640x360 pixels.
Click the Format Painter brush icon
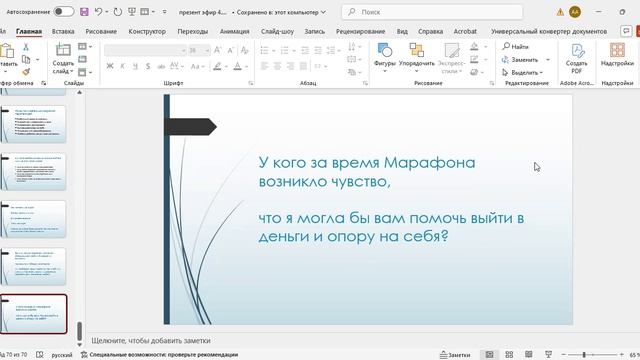point(26,72)
